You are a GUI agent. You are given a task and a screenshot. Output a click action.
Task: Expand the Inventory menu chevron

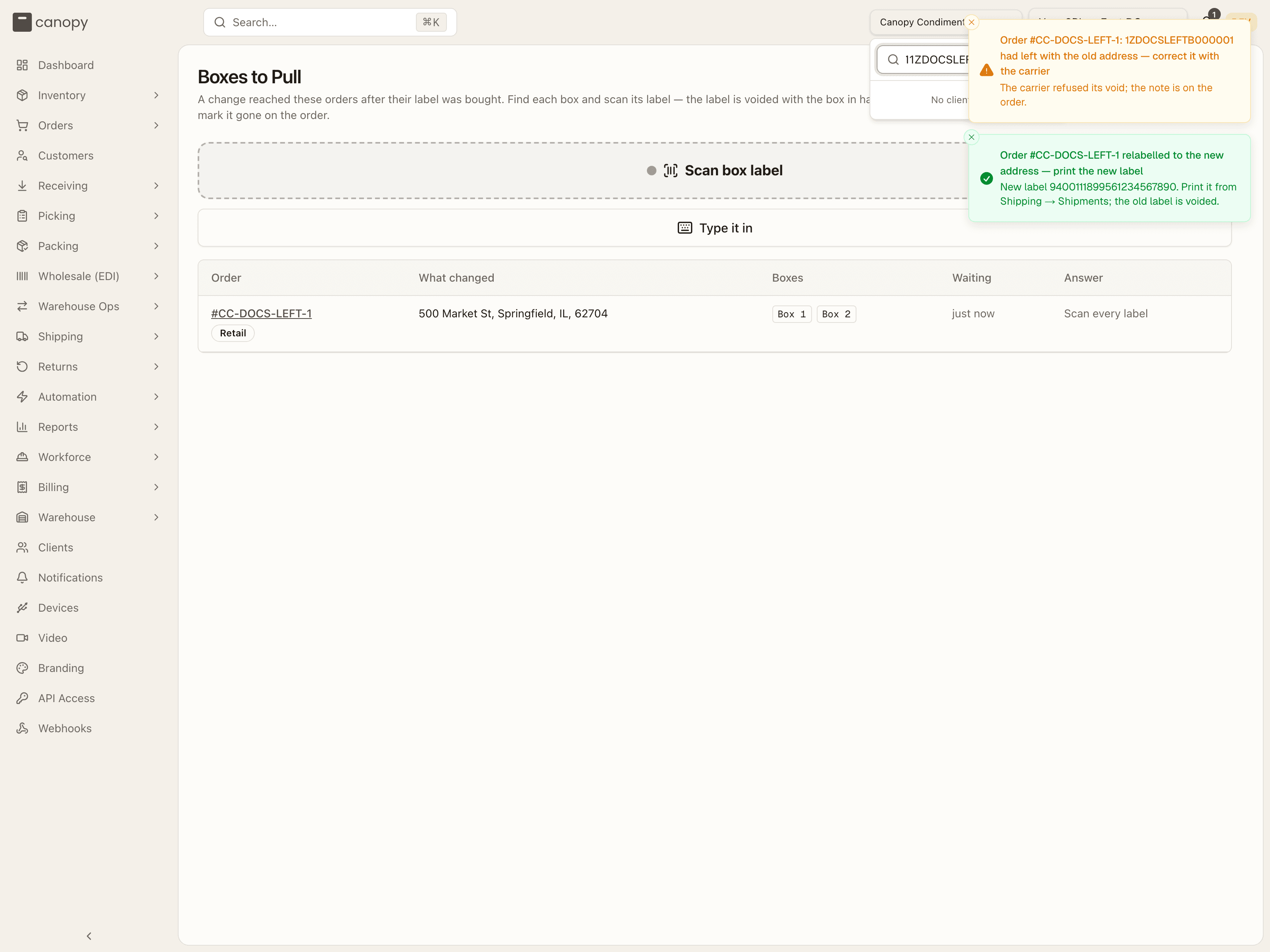[156, 95]
